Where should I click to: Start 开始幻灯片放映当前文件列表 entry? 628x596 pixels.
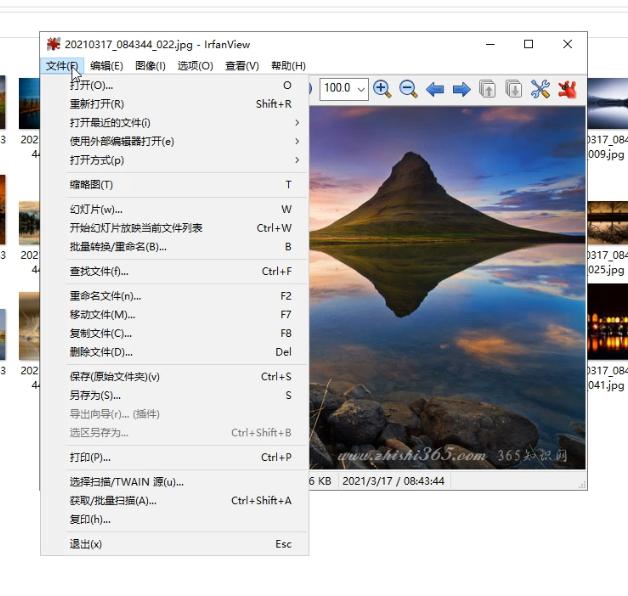pyautogui.click(x=175, y=228)
